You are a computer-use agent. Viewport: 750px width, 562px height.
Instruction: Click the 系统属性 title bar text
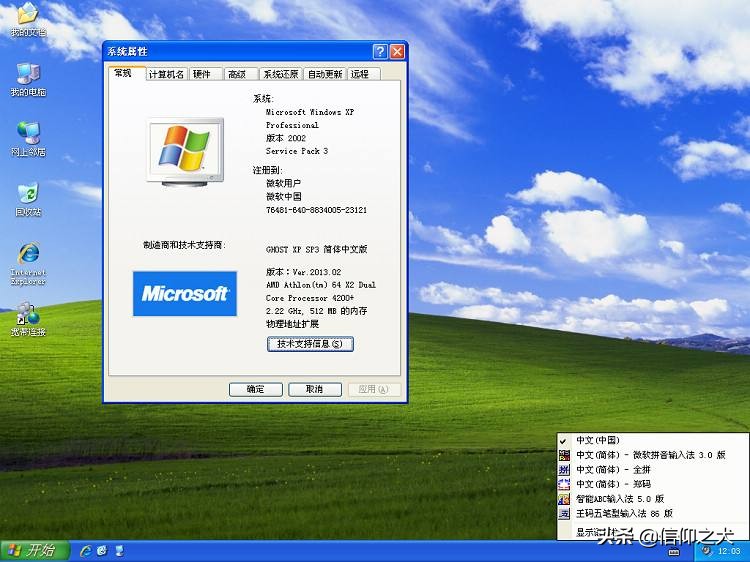(x=127, y=52)
